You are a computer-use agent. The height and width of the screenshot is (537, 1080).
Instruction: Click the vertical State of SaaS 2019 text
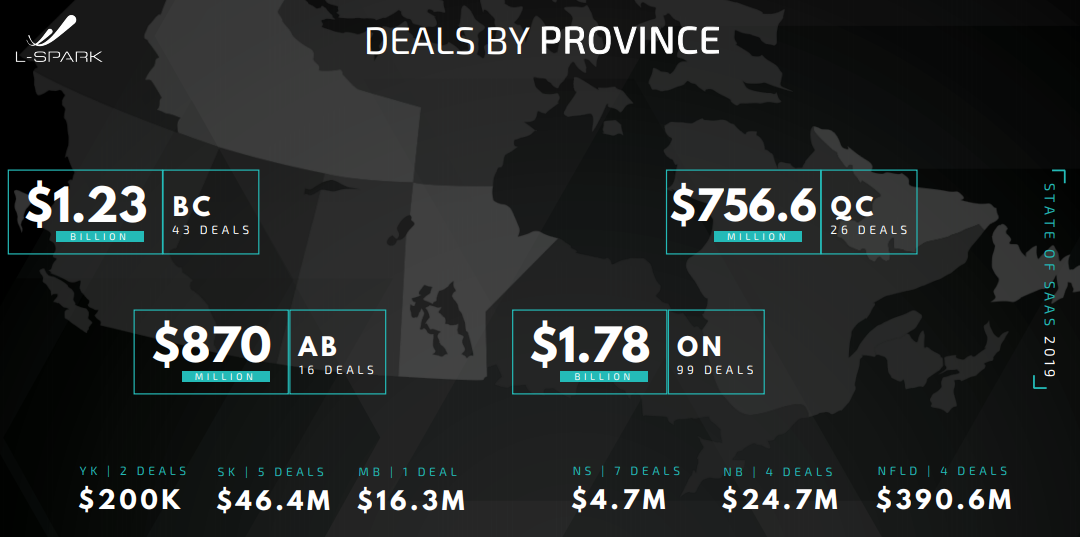[x=1049, y=280]
